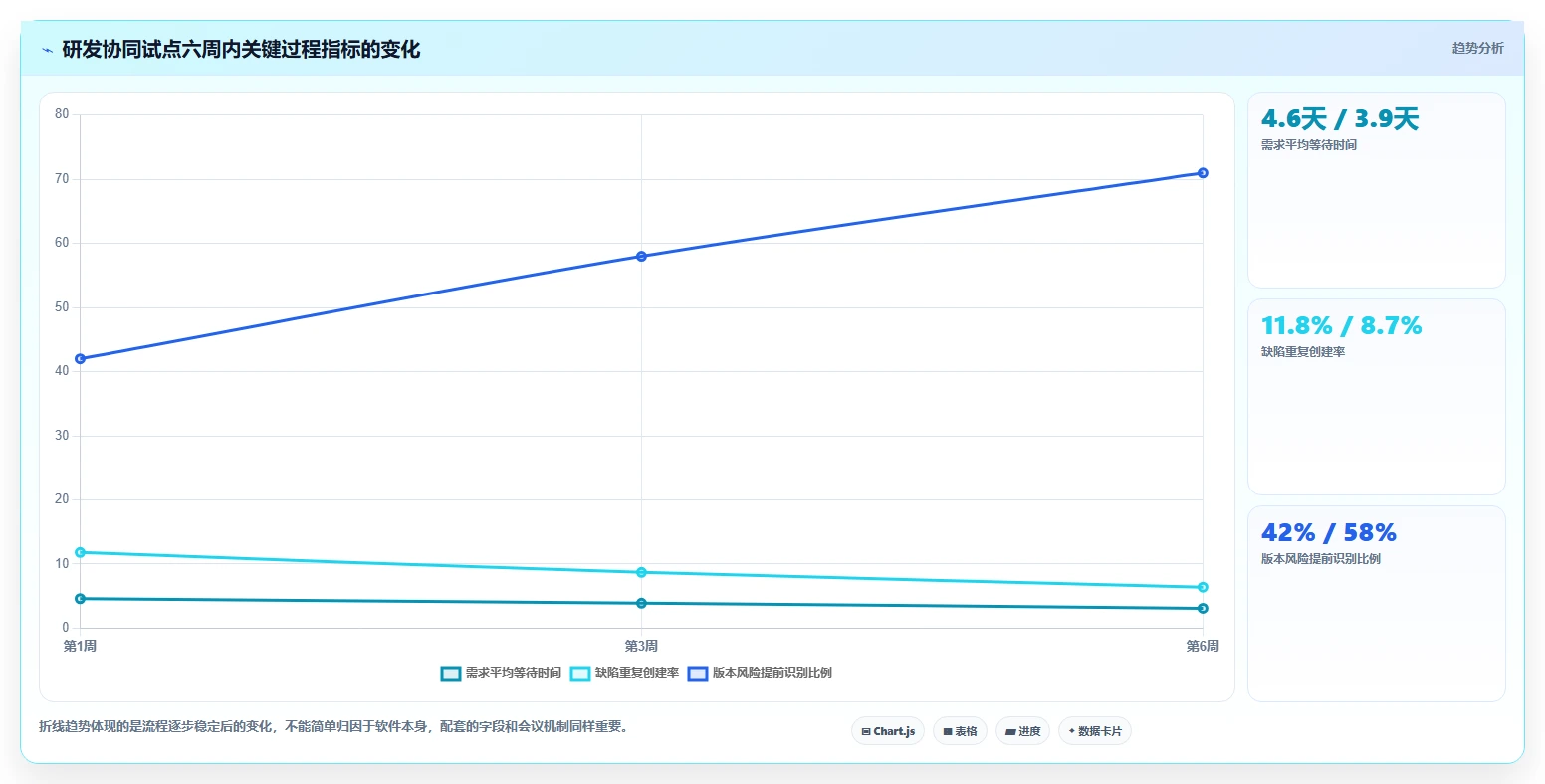The height and width of the screenshot is (784, 1545).
Task: Click the 80 y-axis tick label
Action: tap(62, 114)
